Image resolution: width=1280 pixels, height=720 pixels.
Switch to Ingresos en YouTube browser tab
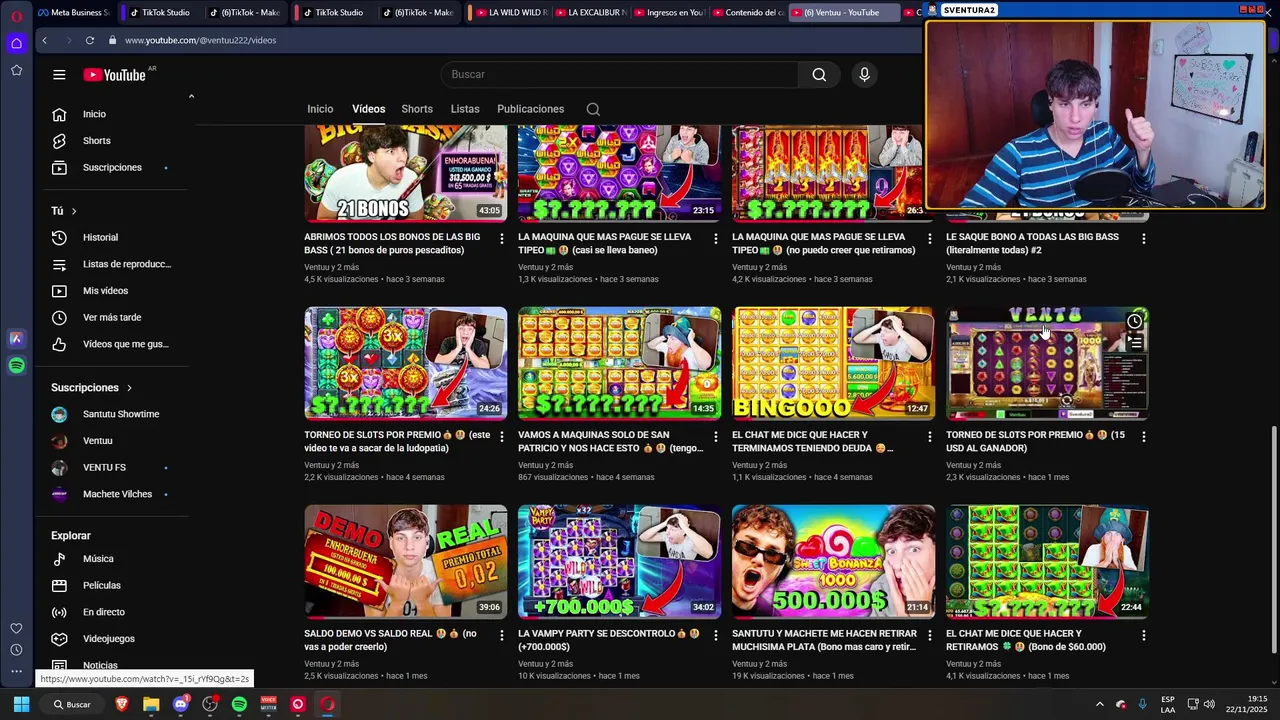click(x=668, y=13)
